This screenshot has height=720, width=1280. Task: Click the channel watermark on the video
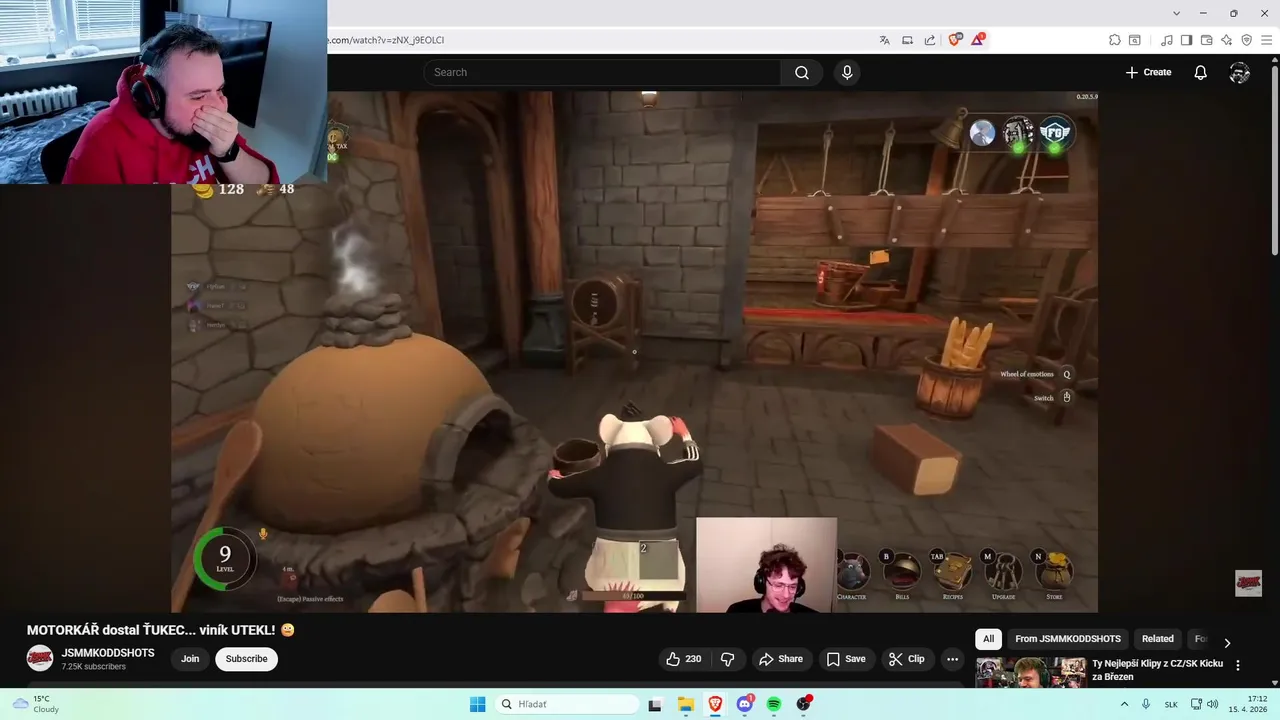tap(1248, 583)
